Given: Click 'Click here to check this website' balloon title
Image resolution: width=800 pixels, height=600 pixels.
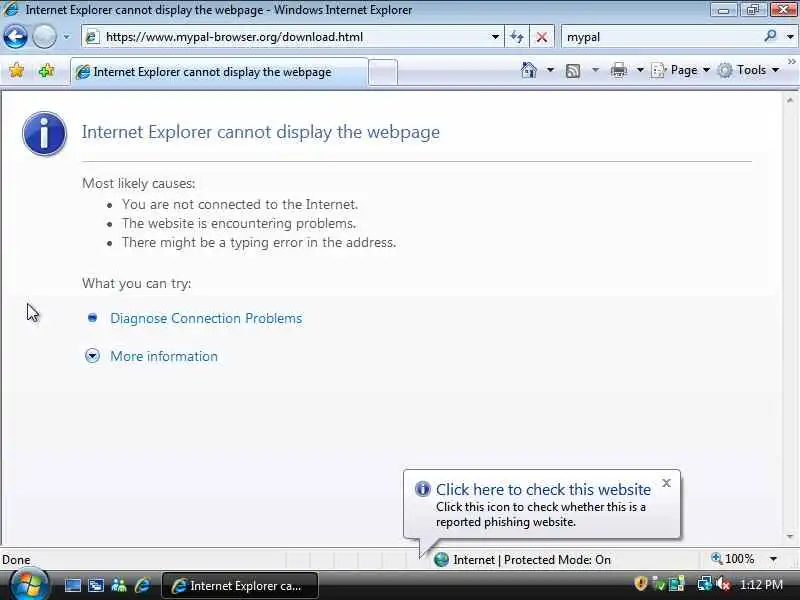Looking at the screenshot, I should tap(543, 490).
